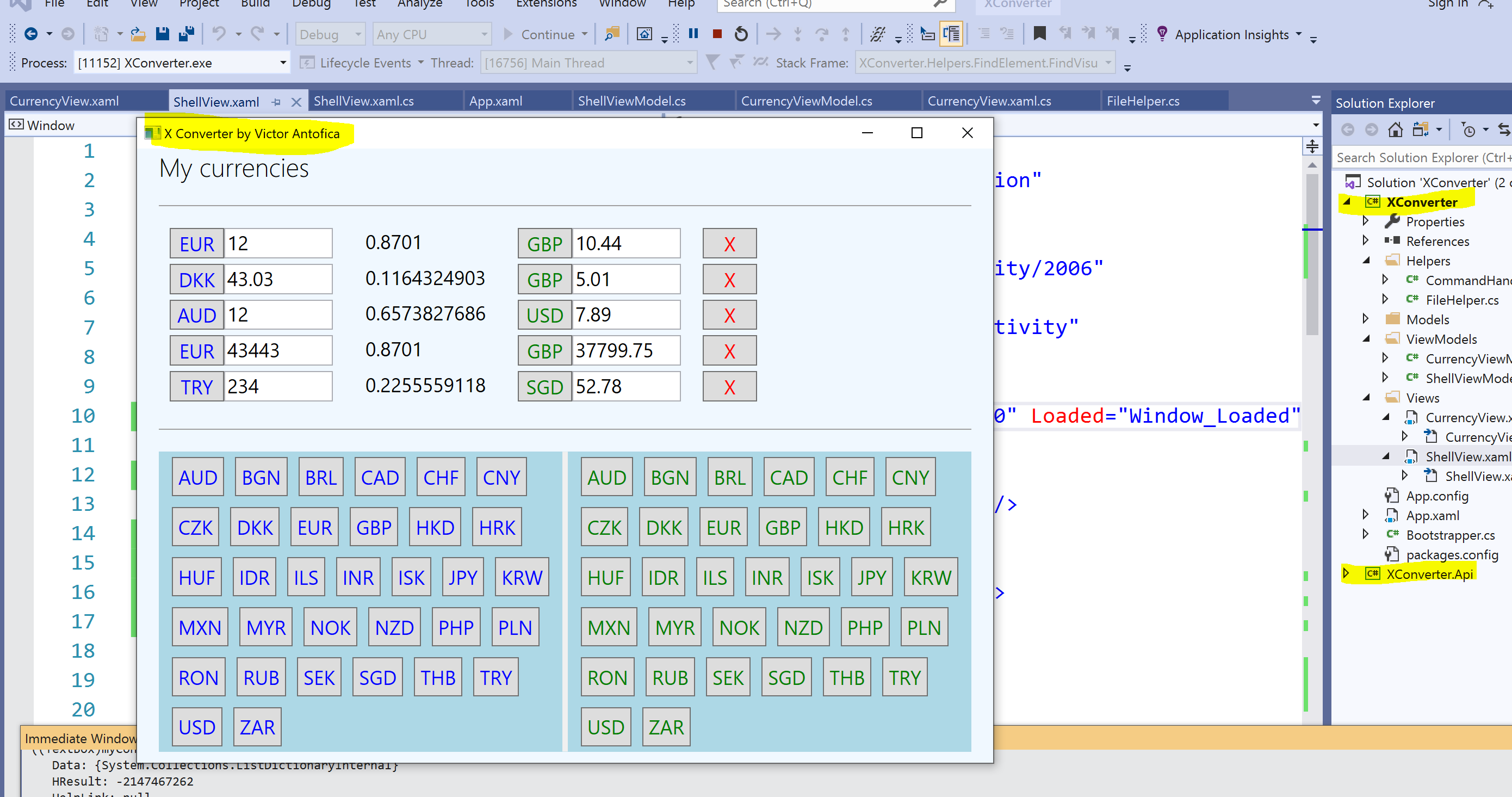Click the Step Over icon
Image resolution: width=1512 pixels, height=797 pixels.
coord(822,34)
